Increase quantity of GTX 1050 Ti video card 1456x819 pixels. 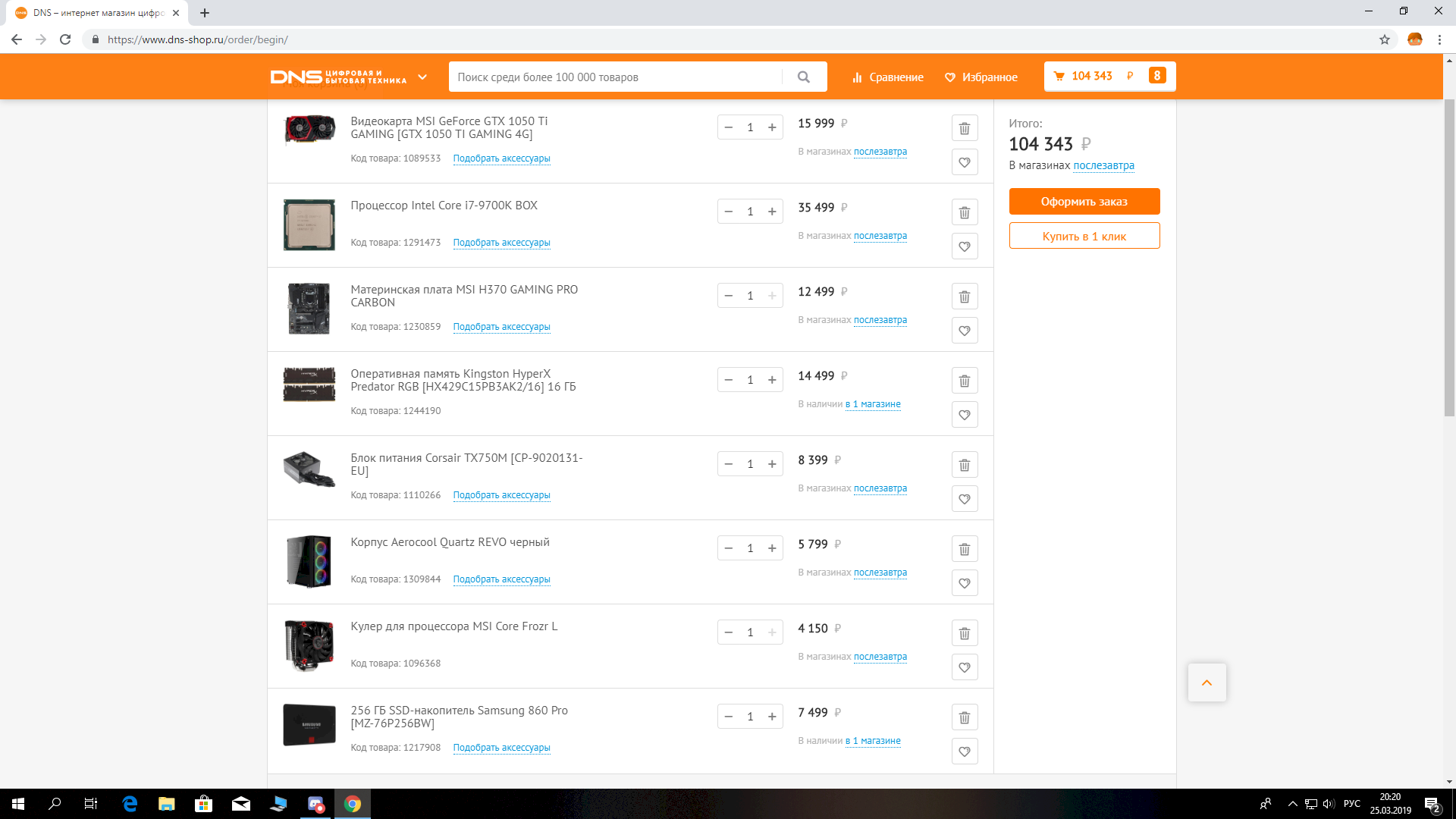[x=772, y=127]
